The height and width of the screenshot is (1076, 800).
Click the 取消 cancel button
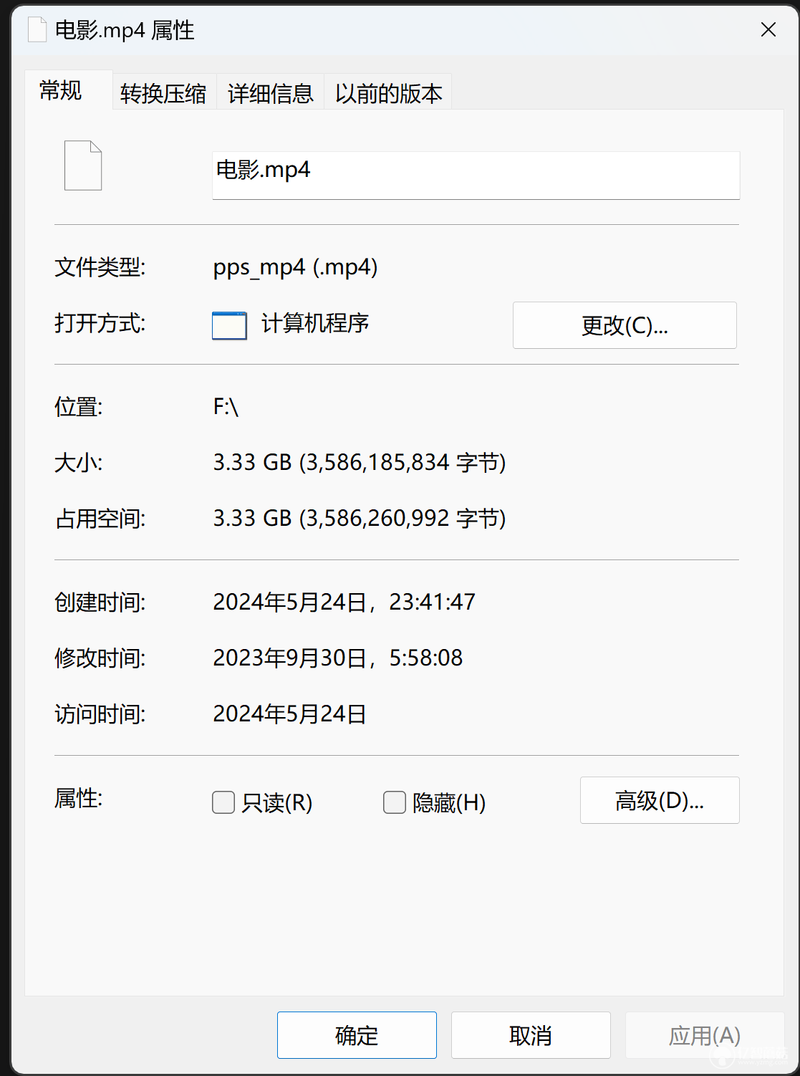530,1035
